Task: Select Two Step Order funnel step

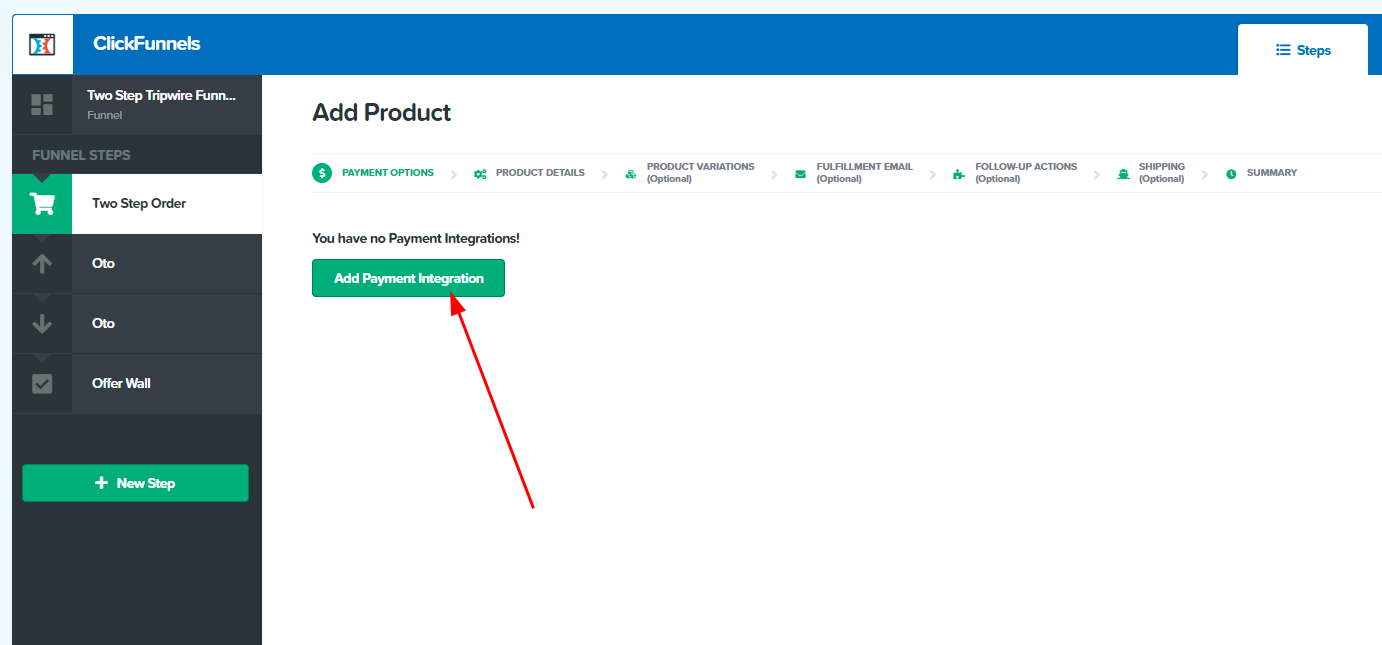Action: (x=137, y=204)
